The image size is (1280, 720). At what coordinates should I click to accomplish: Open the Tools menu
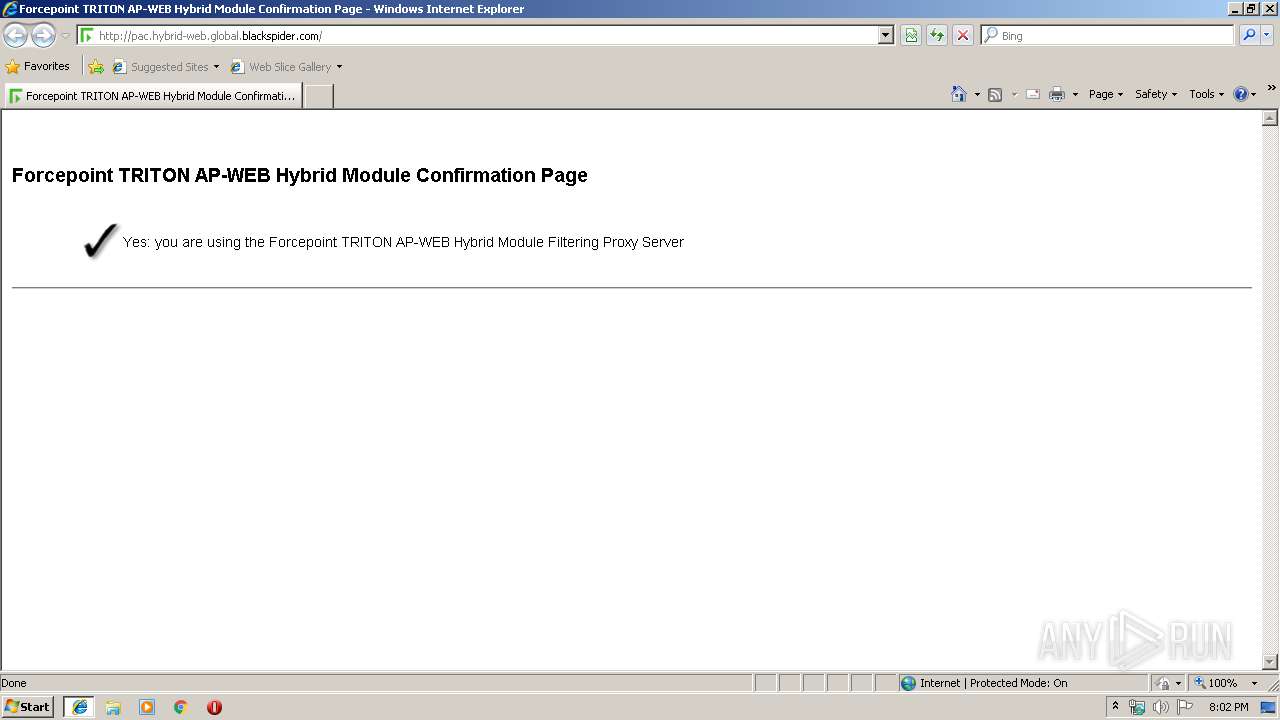point(1206,94)
